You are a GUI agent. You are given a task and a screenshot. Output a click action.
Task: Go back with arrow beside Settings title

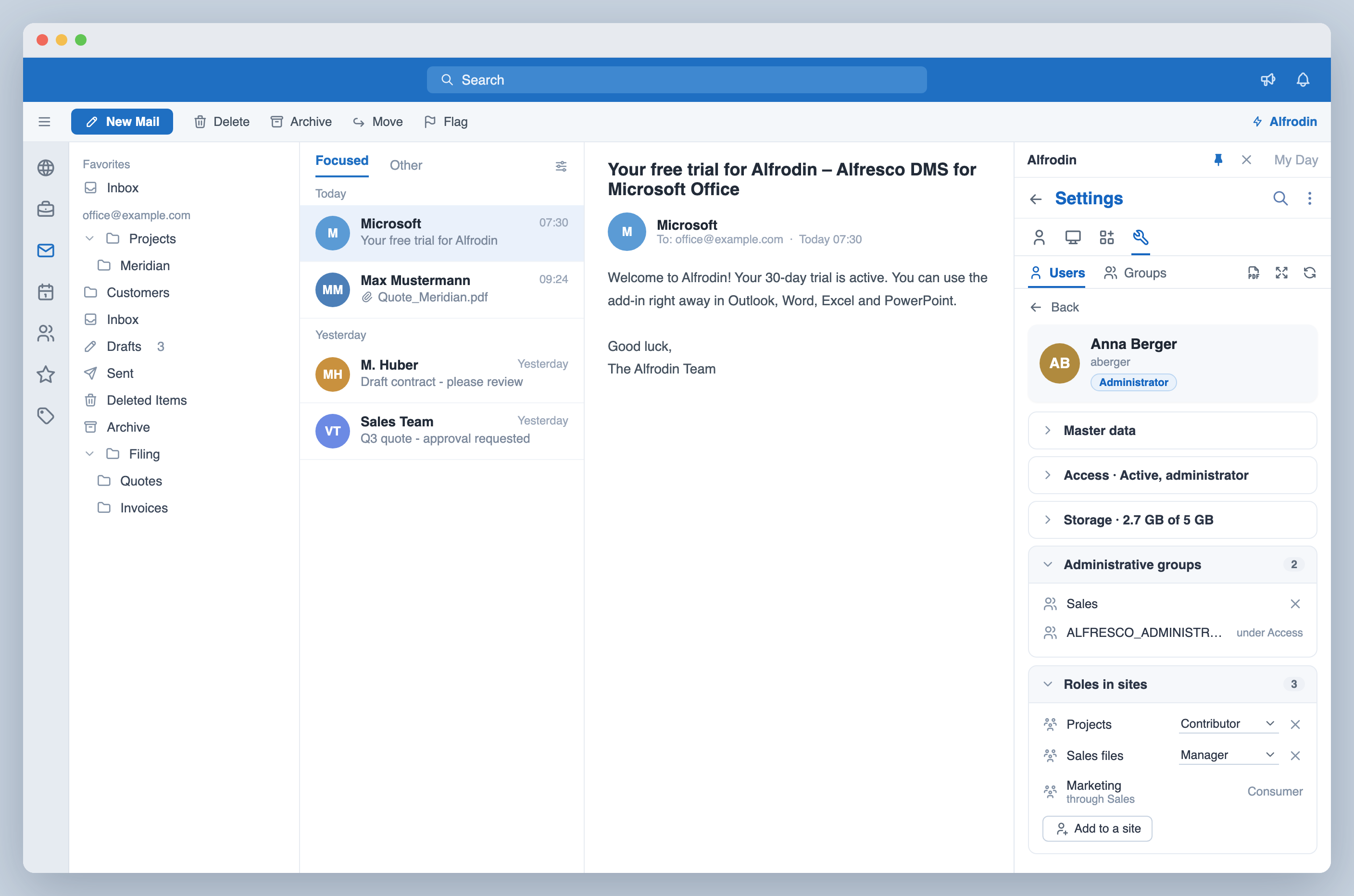[x=1036, y=199]
